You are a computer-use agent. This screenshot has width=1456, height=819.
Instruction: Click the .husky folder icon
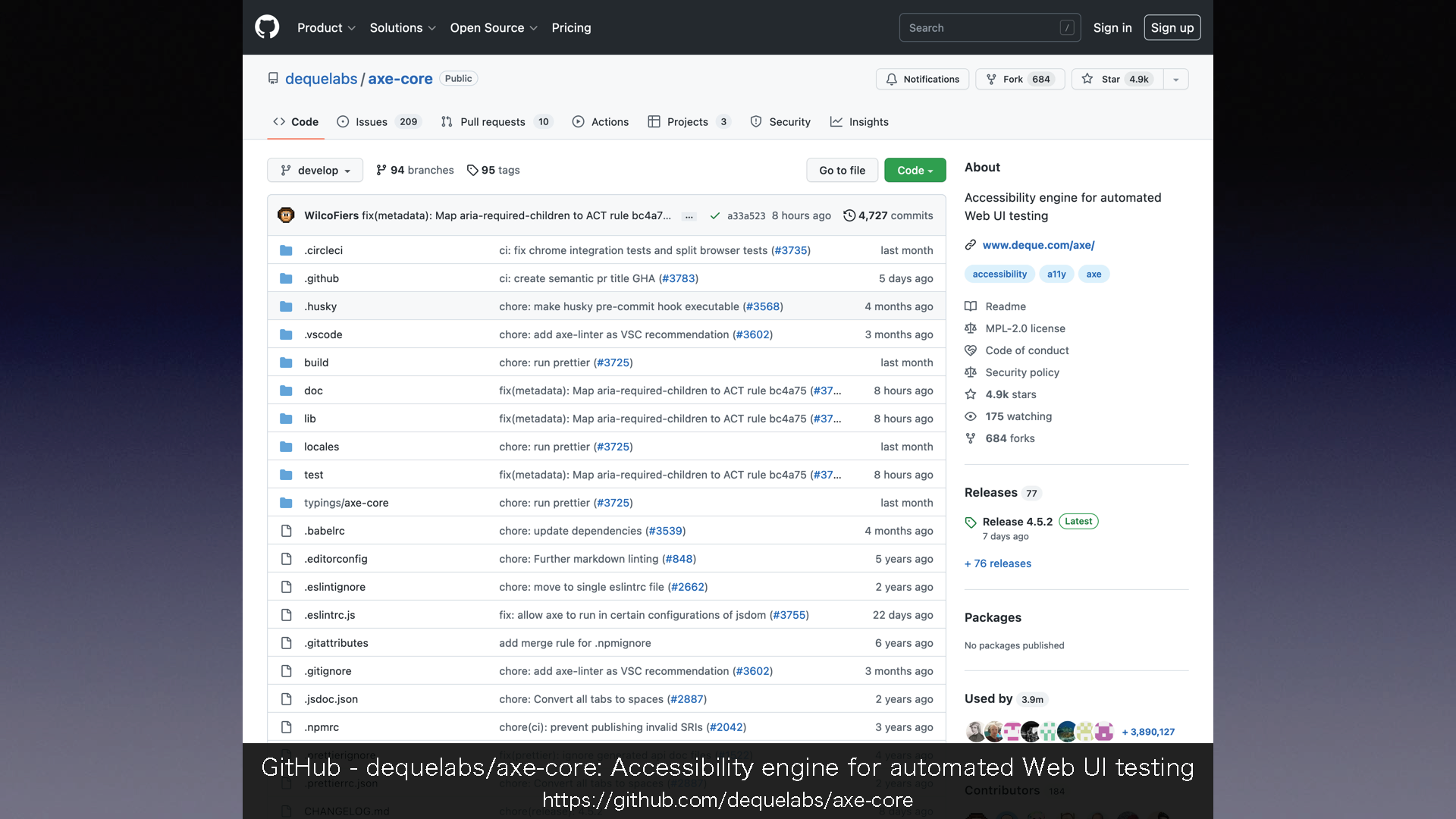tap(286, 306)
